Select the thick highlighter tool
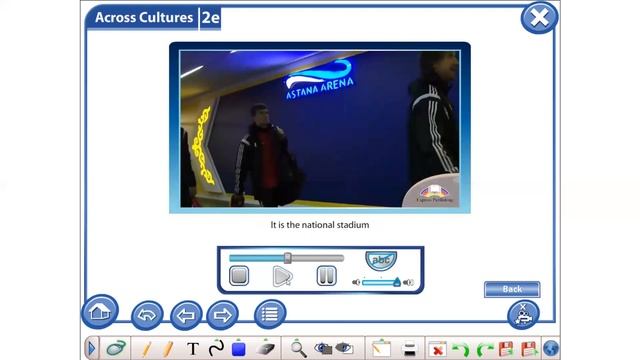 point(167,349)
